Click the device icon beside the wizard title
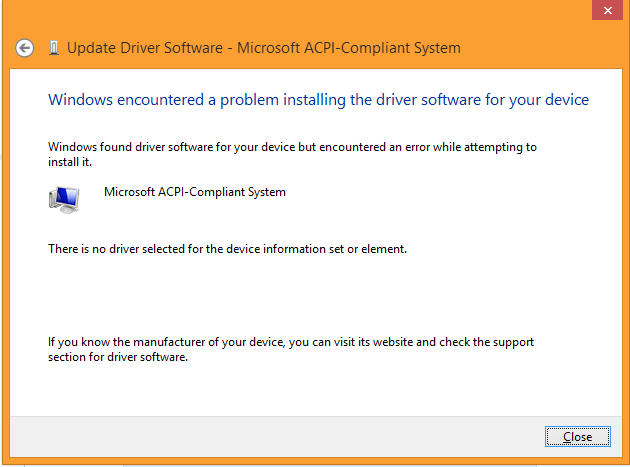The image size is (630, 467). [x=53, y=48]
